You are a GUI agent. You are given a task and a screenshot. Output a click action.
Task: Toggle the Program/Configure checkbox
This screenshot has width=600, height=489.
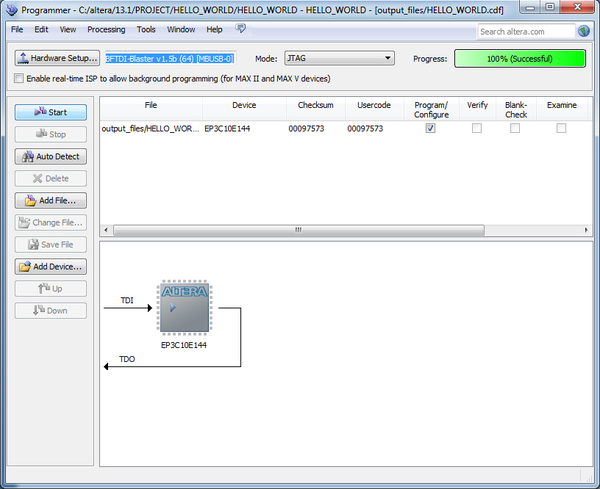[430, 128]
